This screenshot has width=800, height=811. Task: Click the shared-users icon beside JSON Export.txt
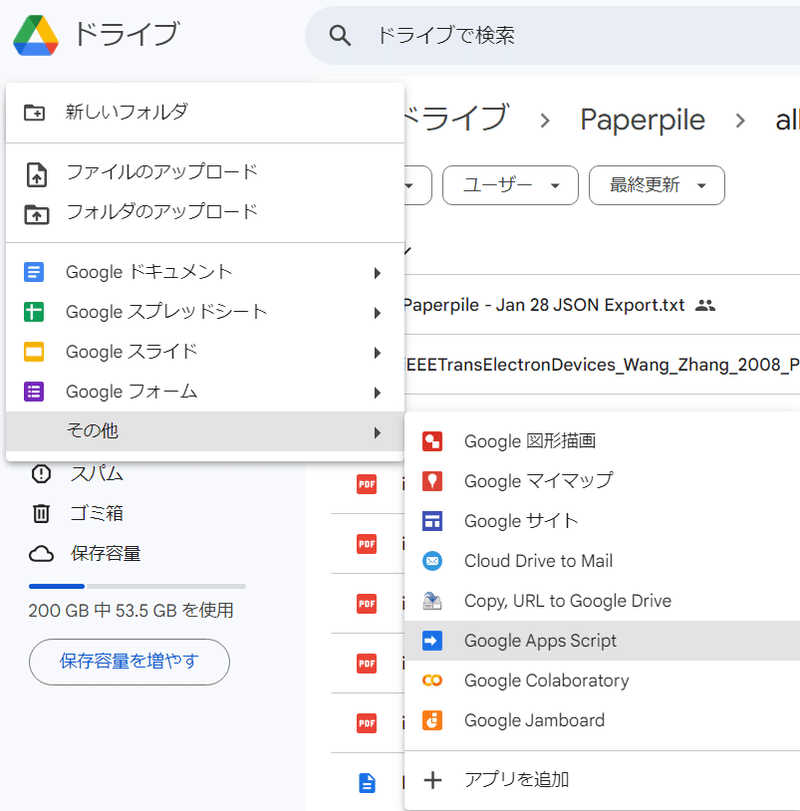point(705,306)
